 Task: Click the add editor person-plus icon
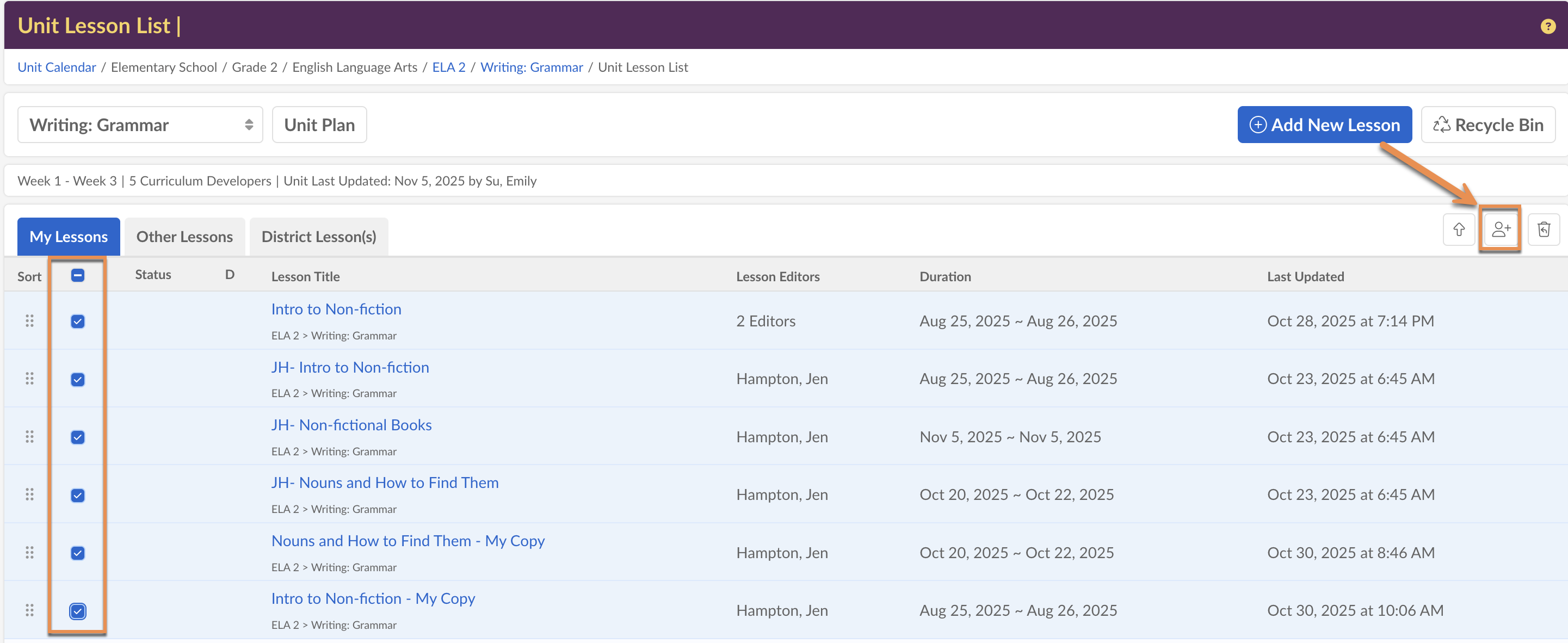click(x=1501, y=230)
